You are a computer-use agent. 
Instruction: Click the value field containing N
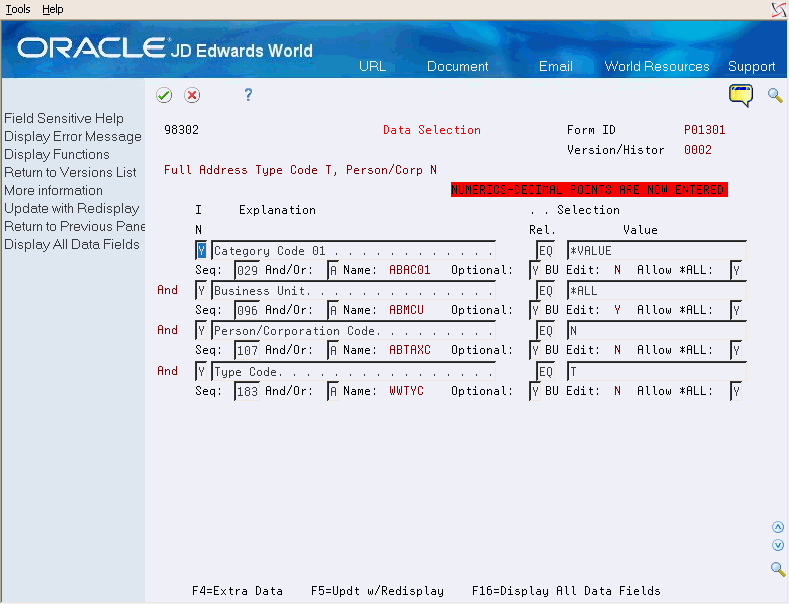pos(657,331)
